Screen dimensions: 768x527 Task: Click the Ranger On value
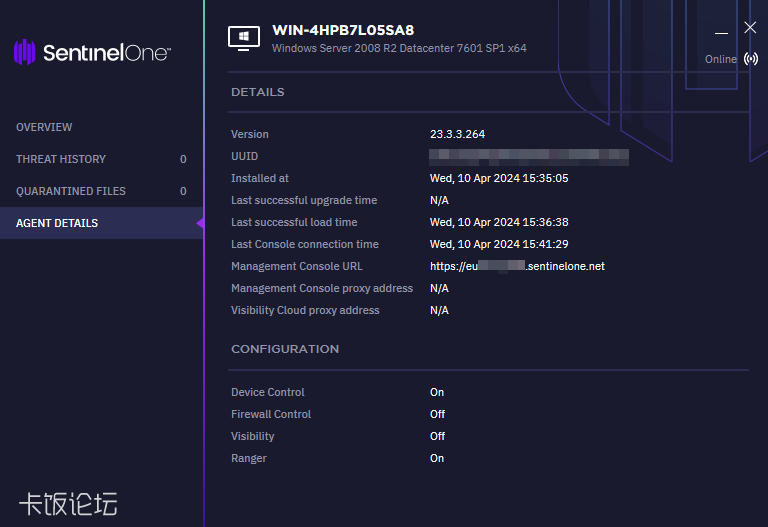point(437,458)
